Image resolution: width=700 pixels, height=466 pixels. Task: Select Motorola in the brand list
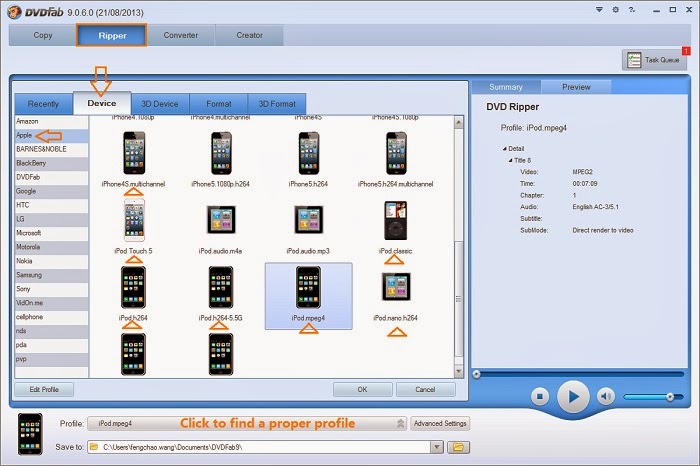(x=51, y=247)
